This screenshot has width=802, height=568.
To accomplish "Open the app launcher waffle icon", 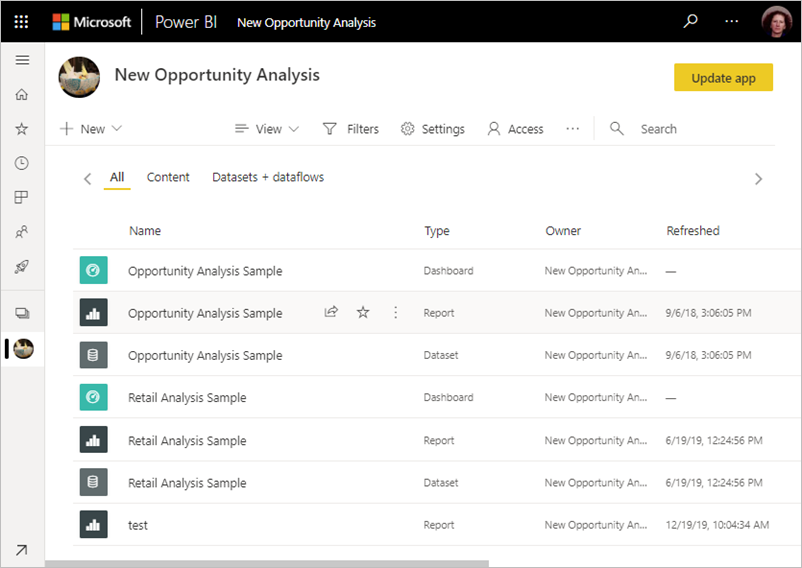I will pyautogui.click(x=21, y=21).
